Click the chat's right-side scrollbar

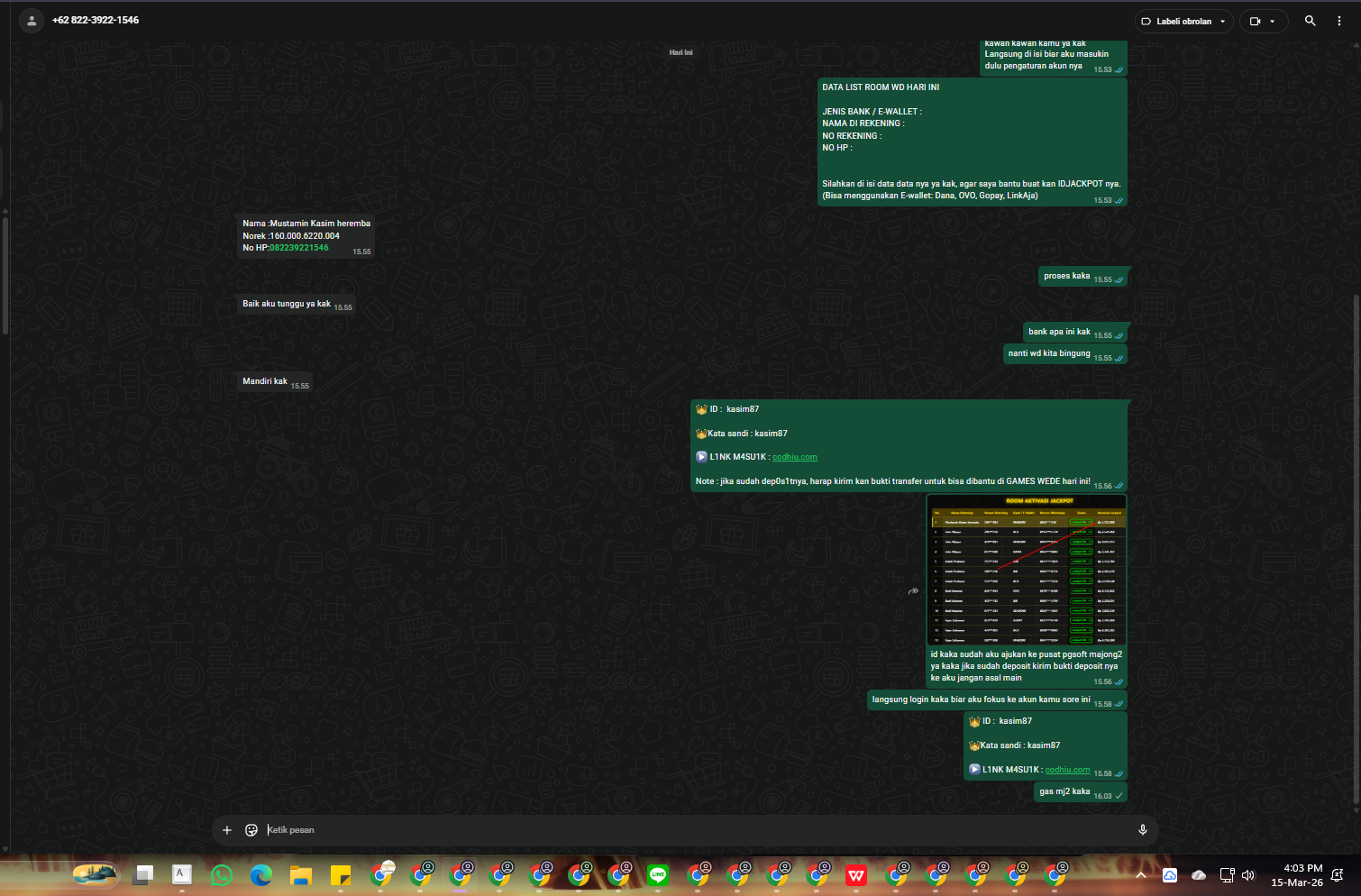click(1356, 550)
